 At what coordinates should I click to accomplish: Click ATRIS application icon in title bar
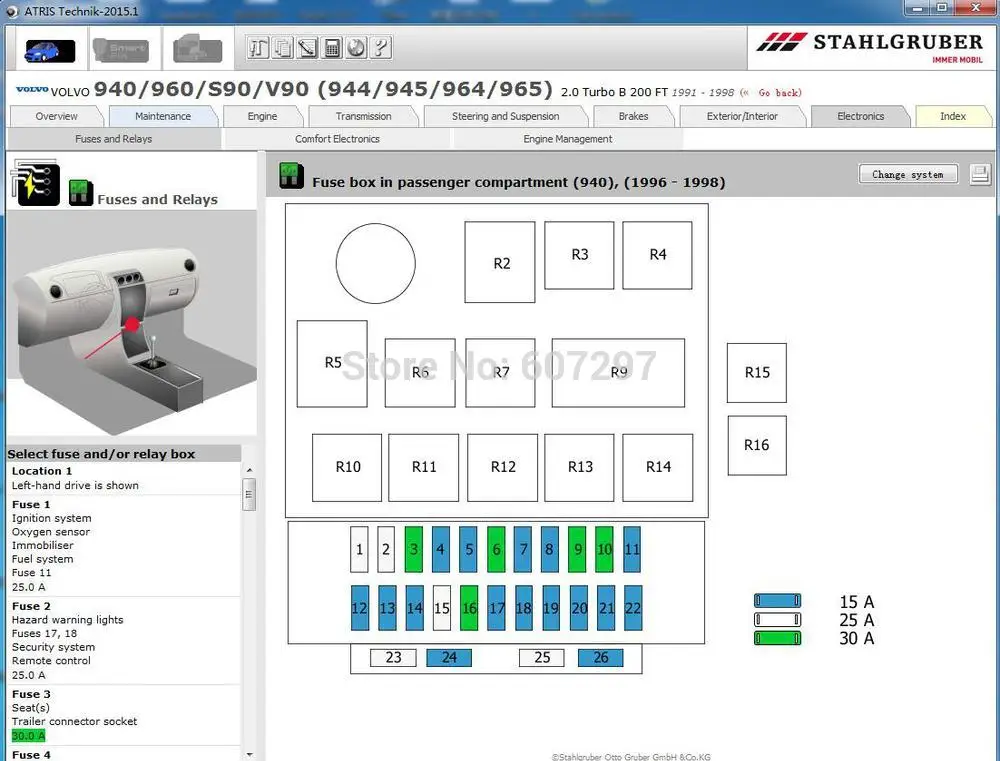pyautogui.click(x=13, y=11)
